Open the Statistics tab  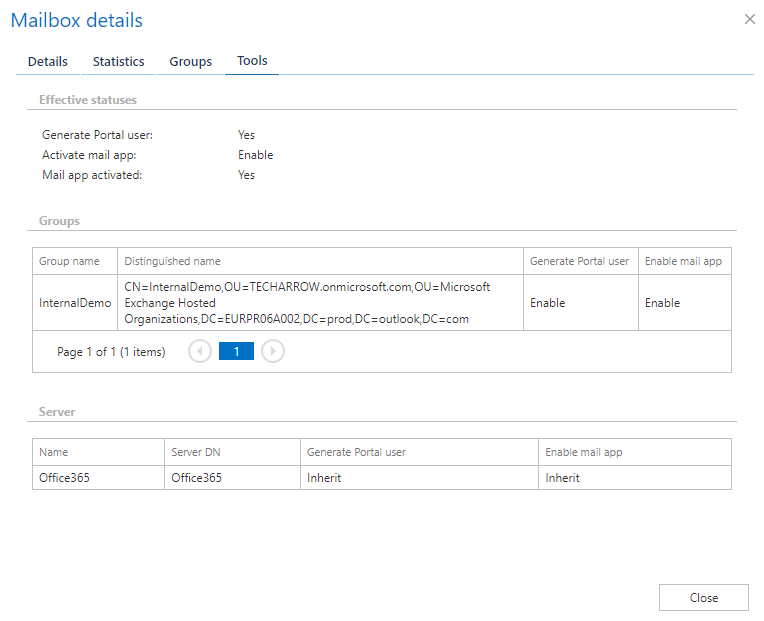(118, 61)
